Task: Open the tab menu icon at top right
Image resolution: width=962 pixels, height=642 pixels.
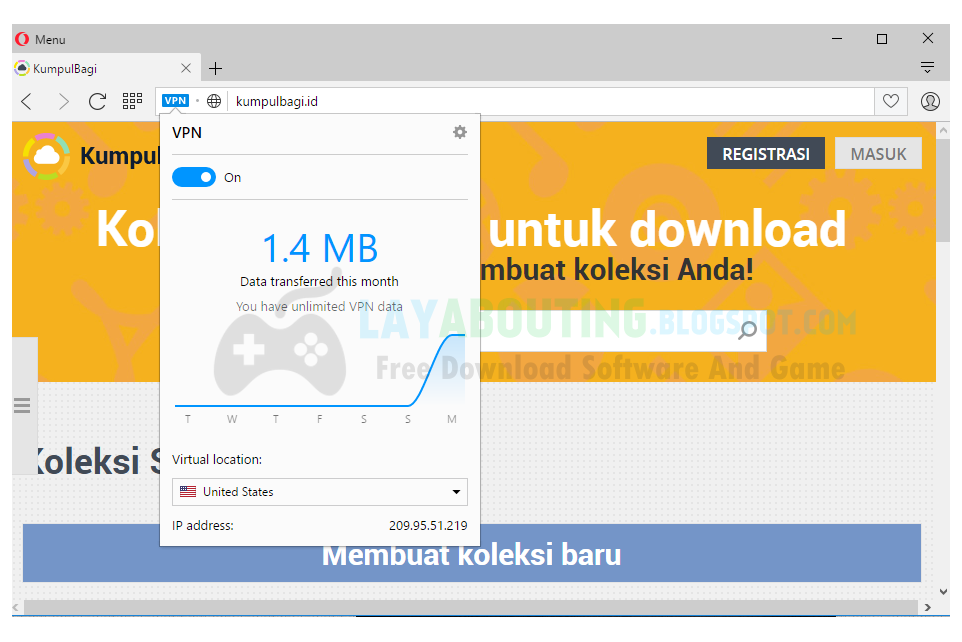Action: click(x=928, y=68)
